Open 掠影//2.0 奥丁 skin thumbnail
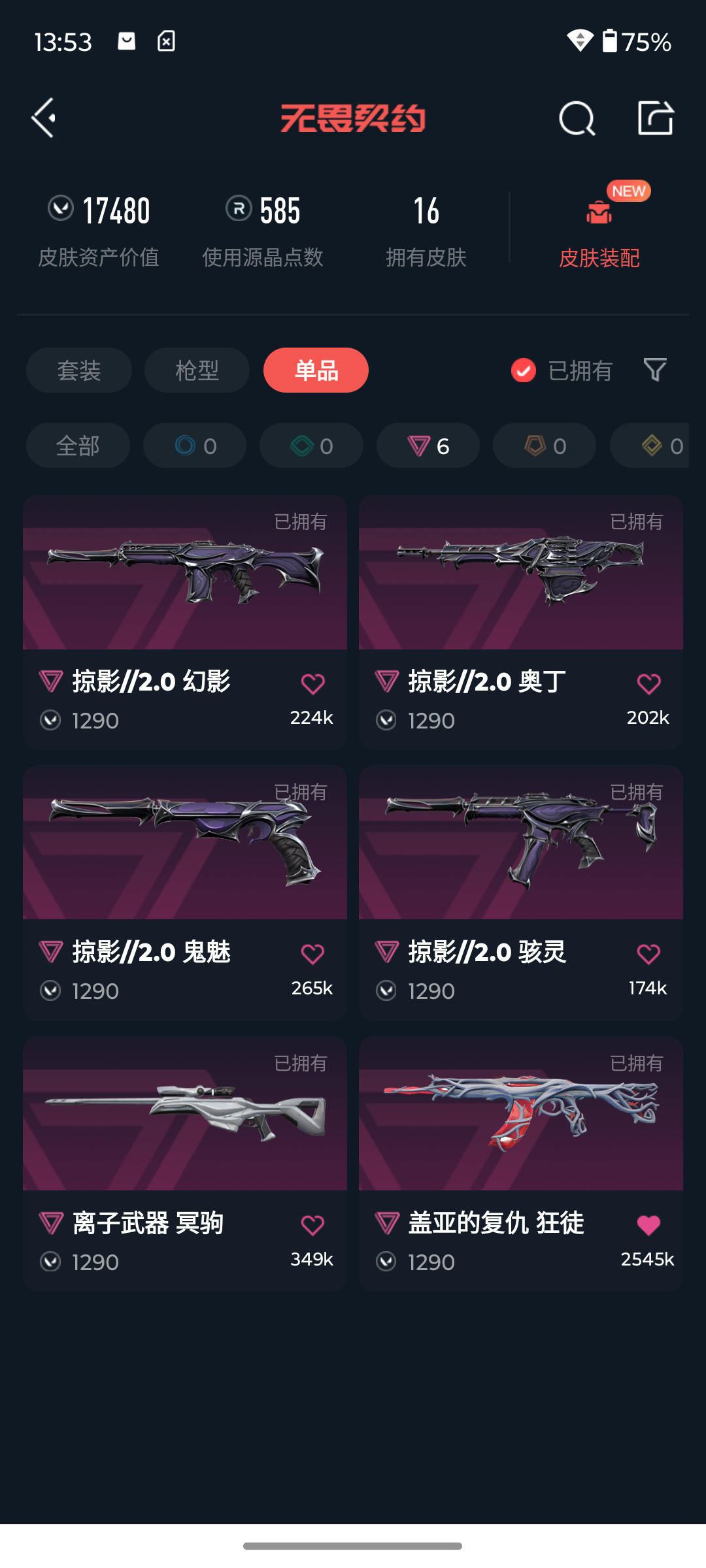706x1568 pixels. 521,572
